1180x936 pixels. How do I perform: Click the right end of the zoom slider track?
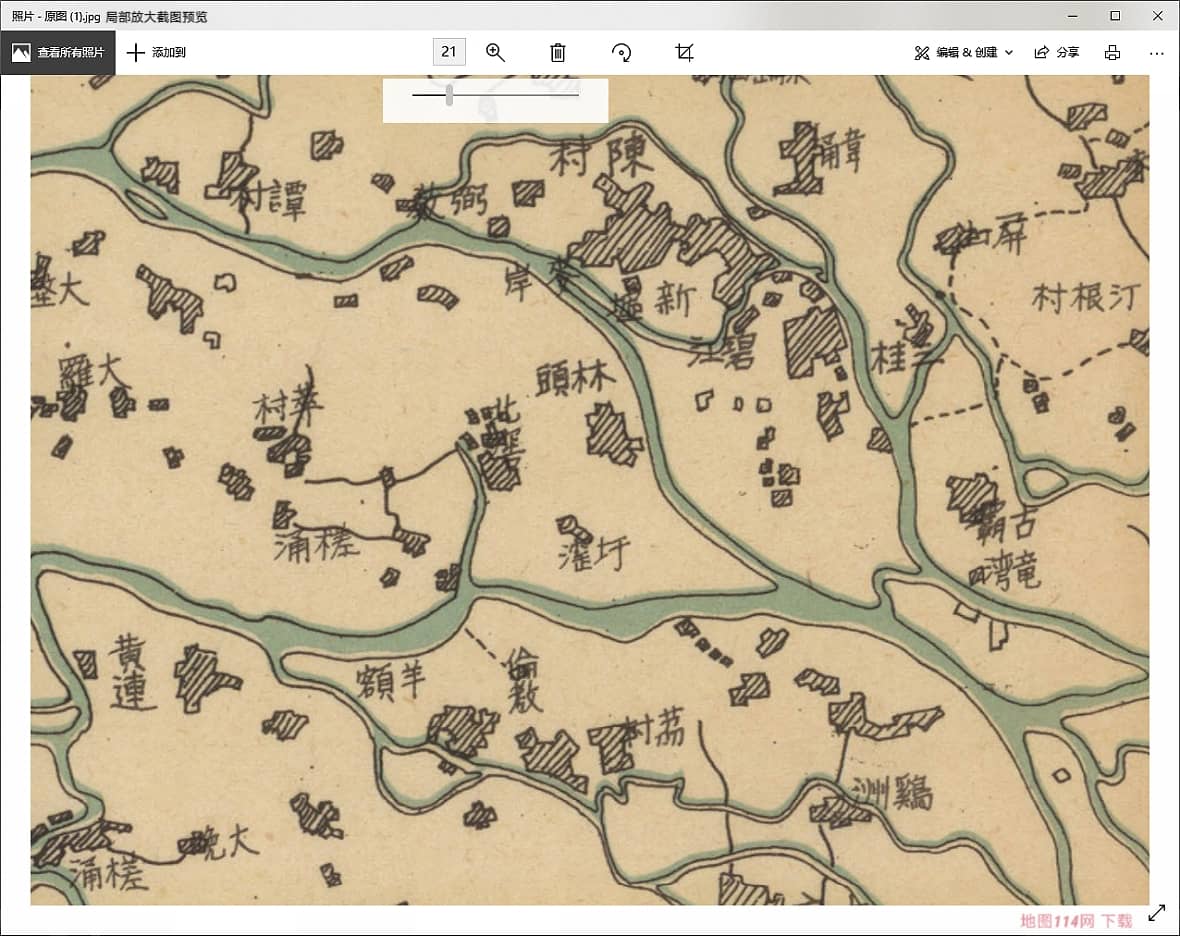tap(577, 95)
